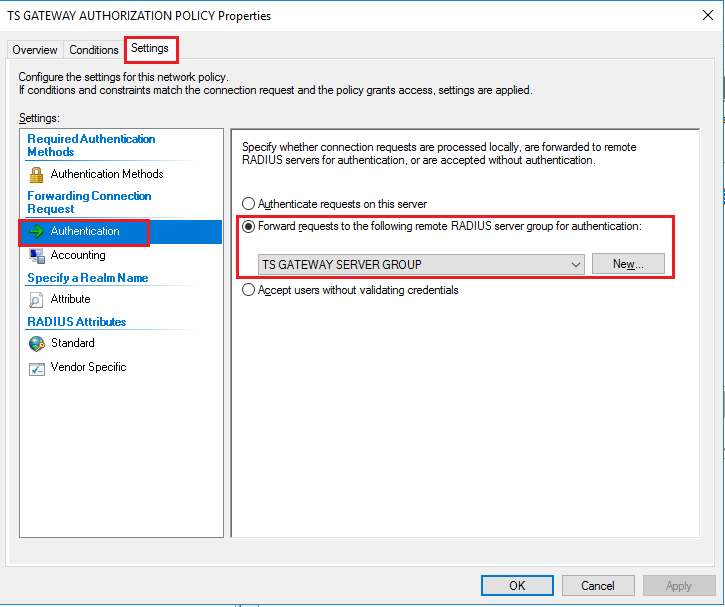Image resolution: width=725 pixels, height=607 pixels.
Task: Click the green arrow Authentication icon
Action: [x=37, y=231]
